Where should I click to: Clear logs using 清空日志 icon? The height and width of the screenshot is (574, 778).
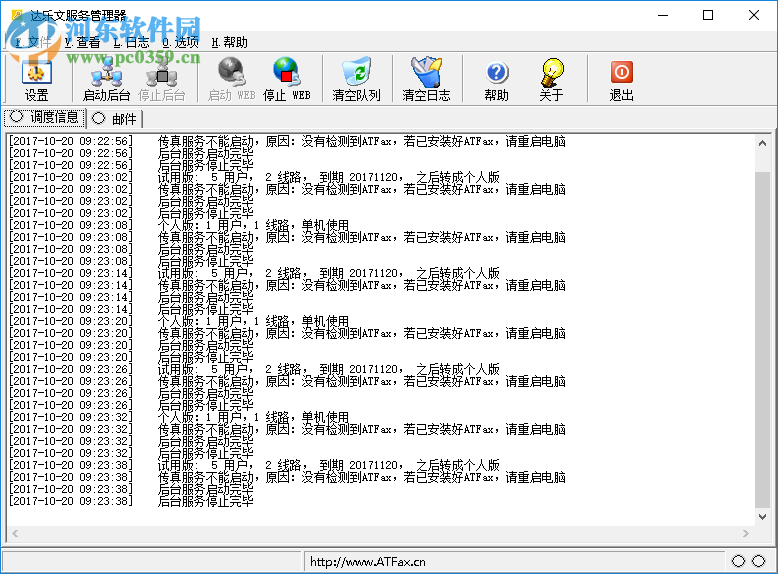click(x=426, y=79)
